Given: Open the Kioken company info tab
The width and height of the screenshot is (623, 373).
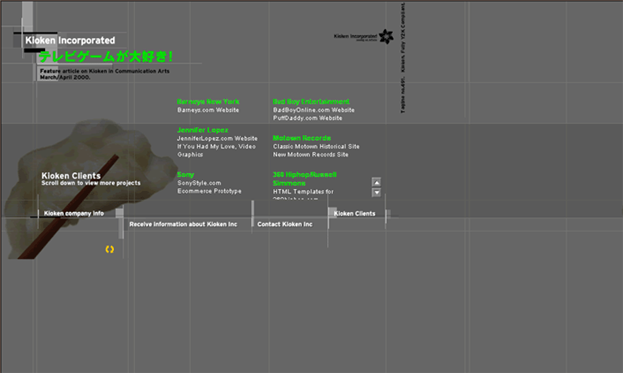Looking at the screenshot, I should [x=74, y=213].
